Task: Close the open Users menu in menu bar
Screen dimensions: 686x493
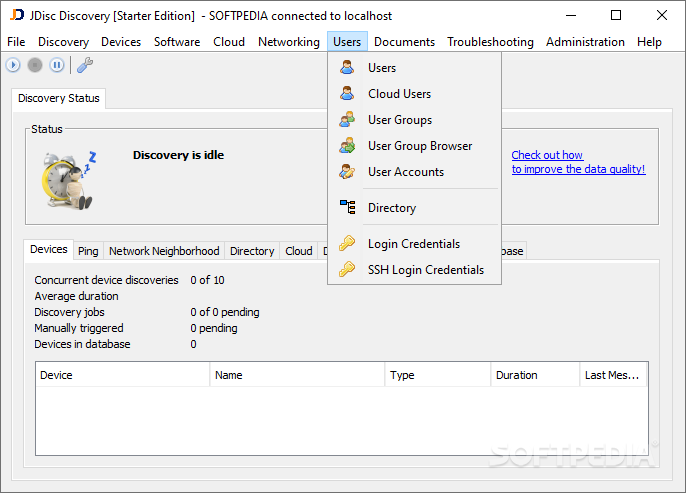Action: point(347,42)
